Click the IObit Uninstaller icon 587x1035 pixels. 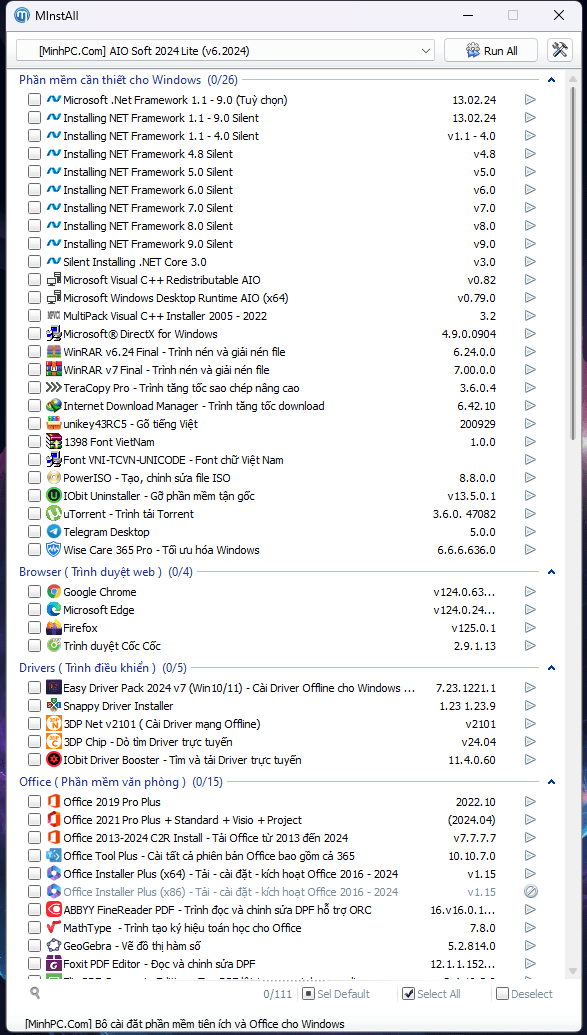pyautogui.click(x=53, y=496)
